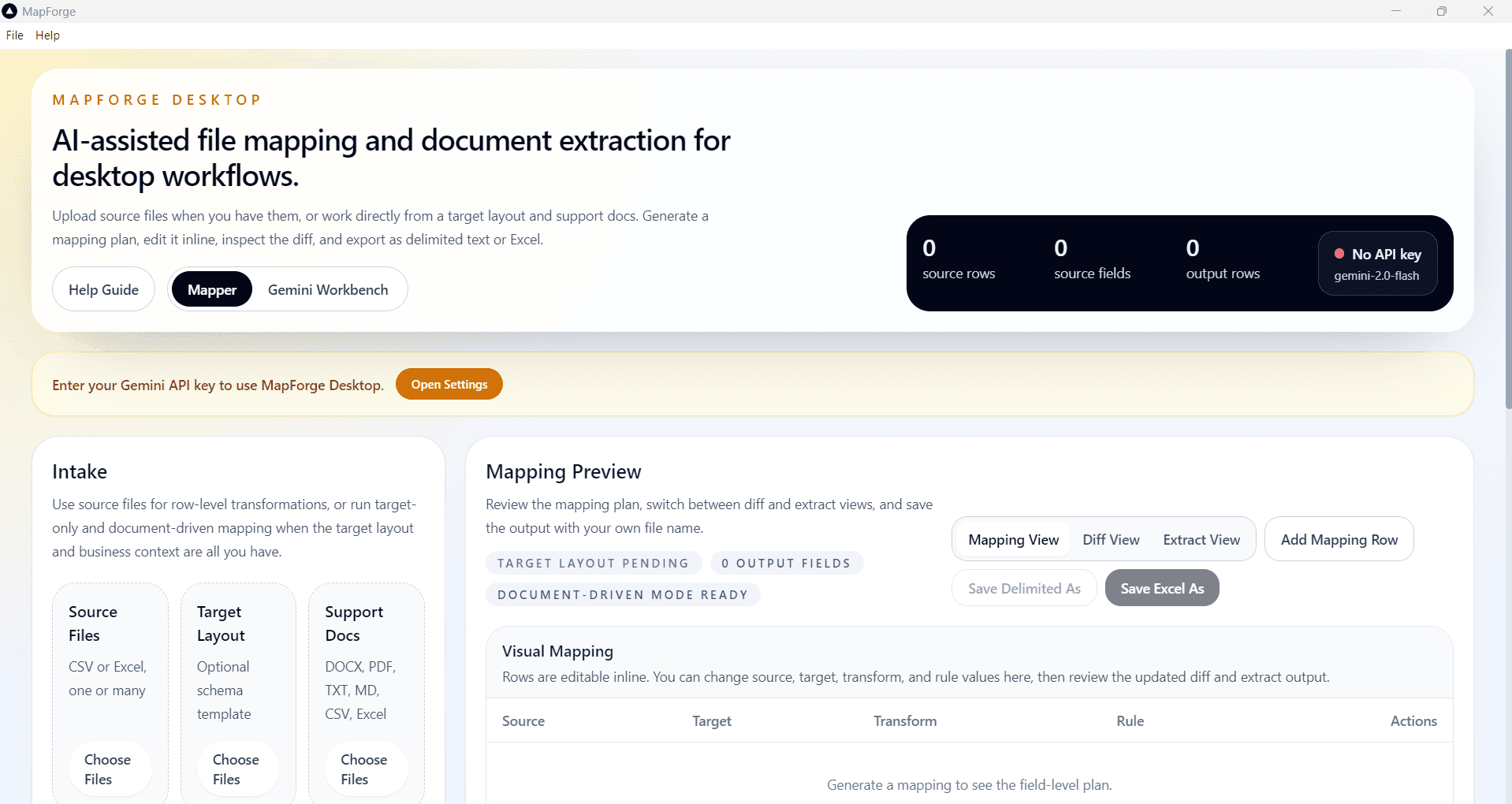
Task: Choose Files for Target Layout
Action: pos(236,769)
